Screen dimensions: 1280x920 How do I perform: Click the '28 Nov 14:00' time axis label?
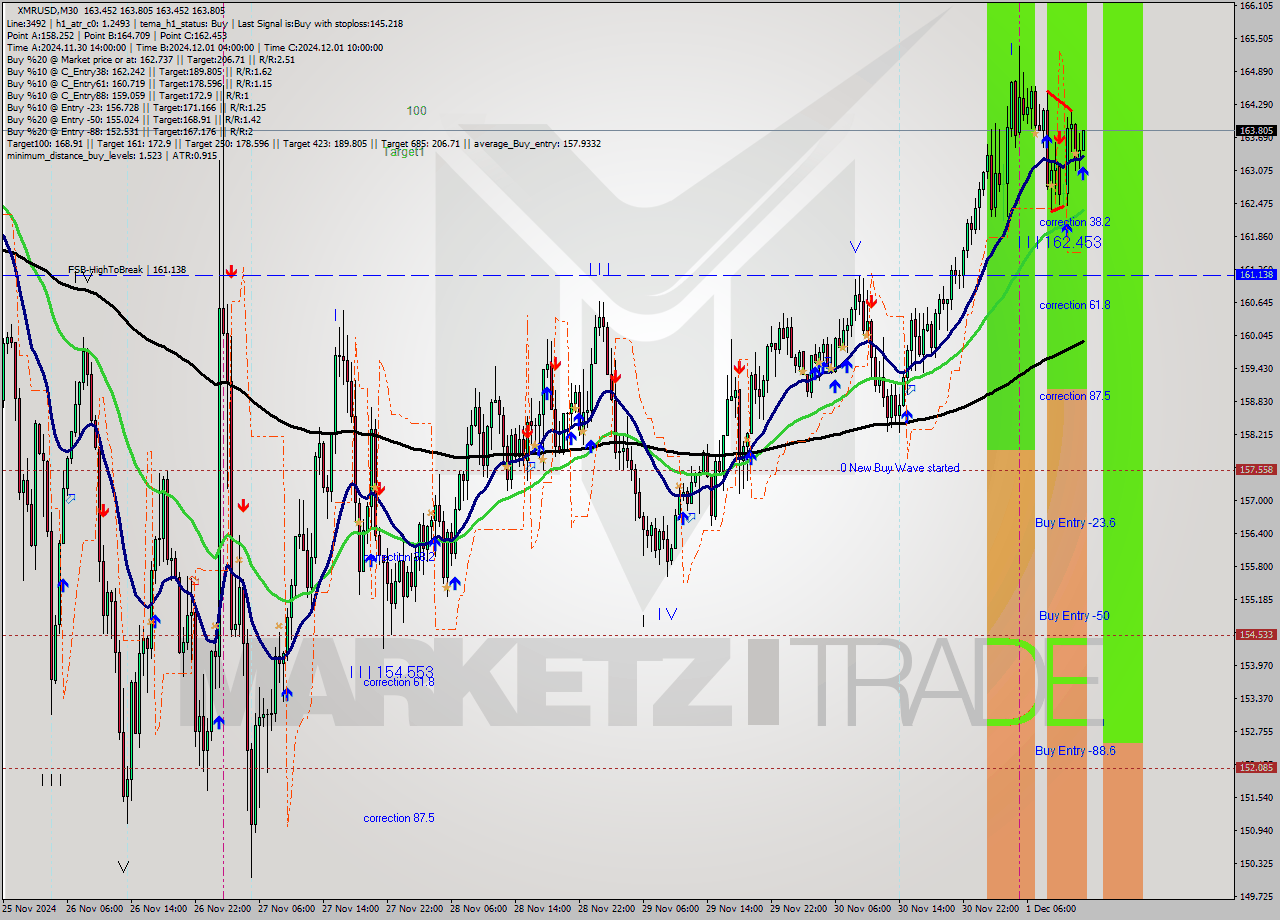pyautogui.click(x=543, y=909)
